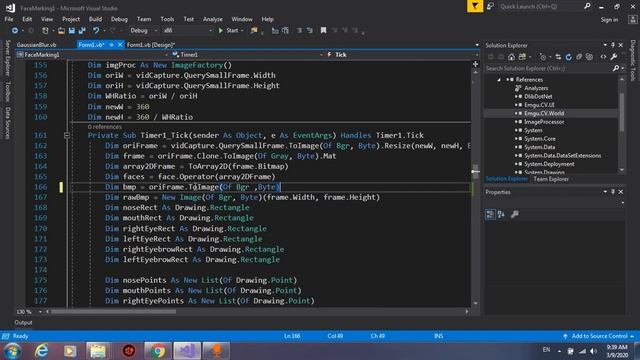Click the Solution Explorer Home icon

(511, 57)
